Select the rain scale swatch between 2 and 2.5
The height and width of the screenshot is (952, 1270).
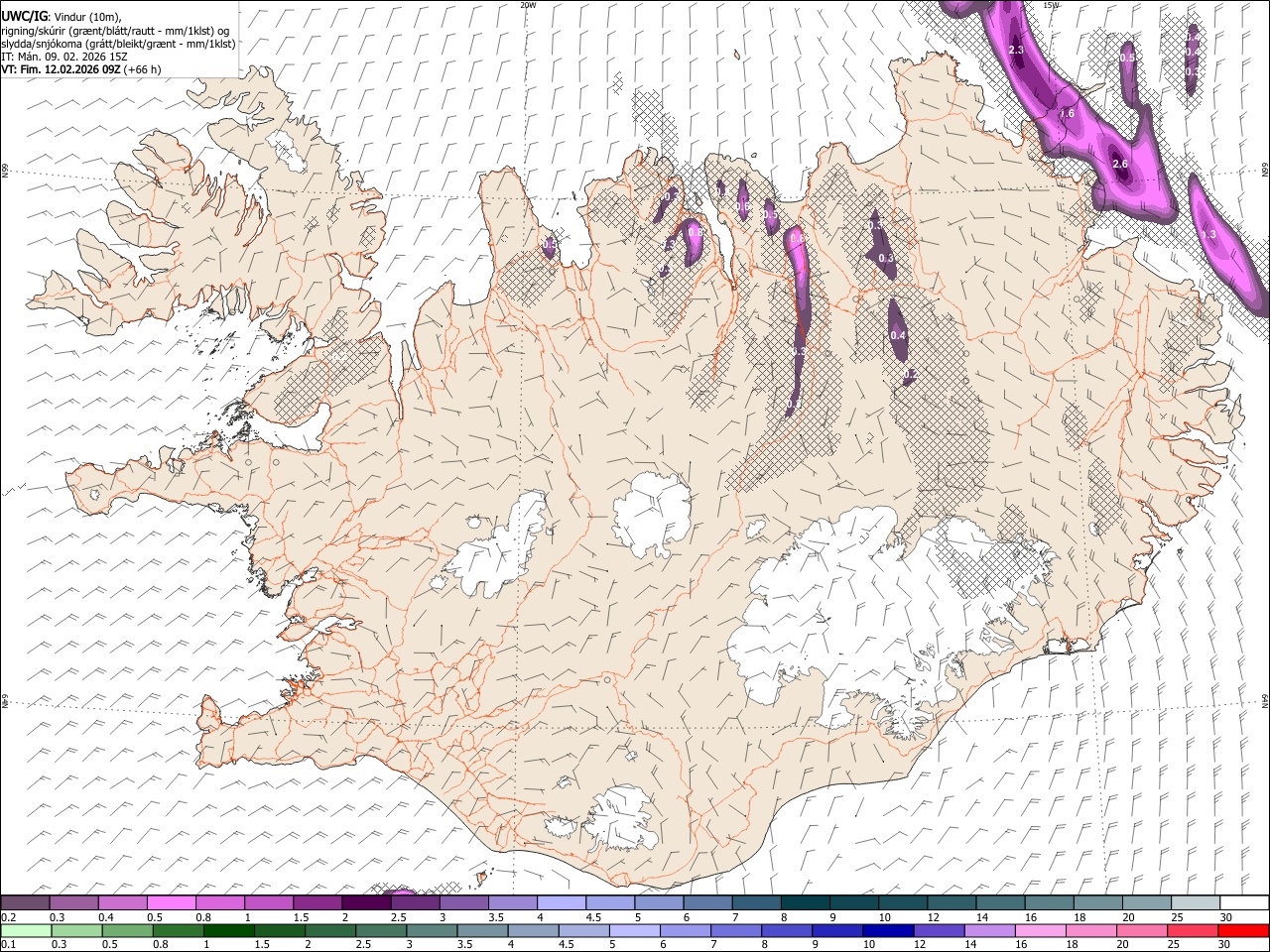[329, 930]
